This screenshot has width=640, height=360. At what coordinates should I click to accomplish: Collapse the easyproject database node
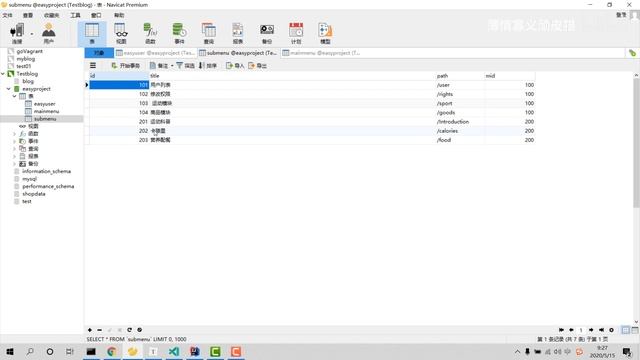pos(9,89)
